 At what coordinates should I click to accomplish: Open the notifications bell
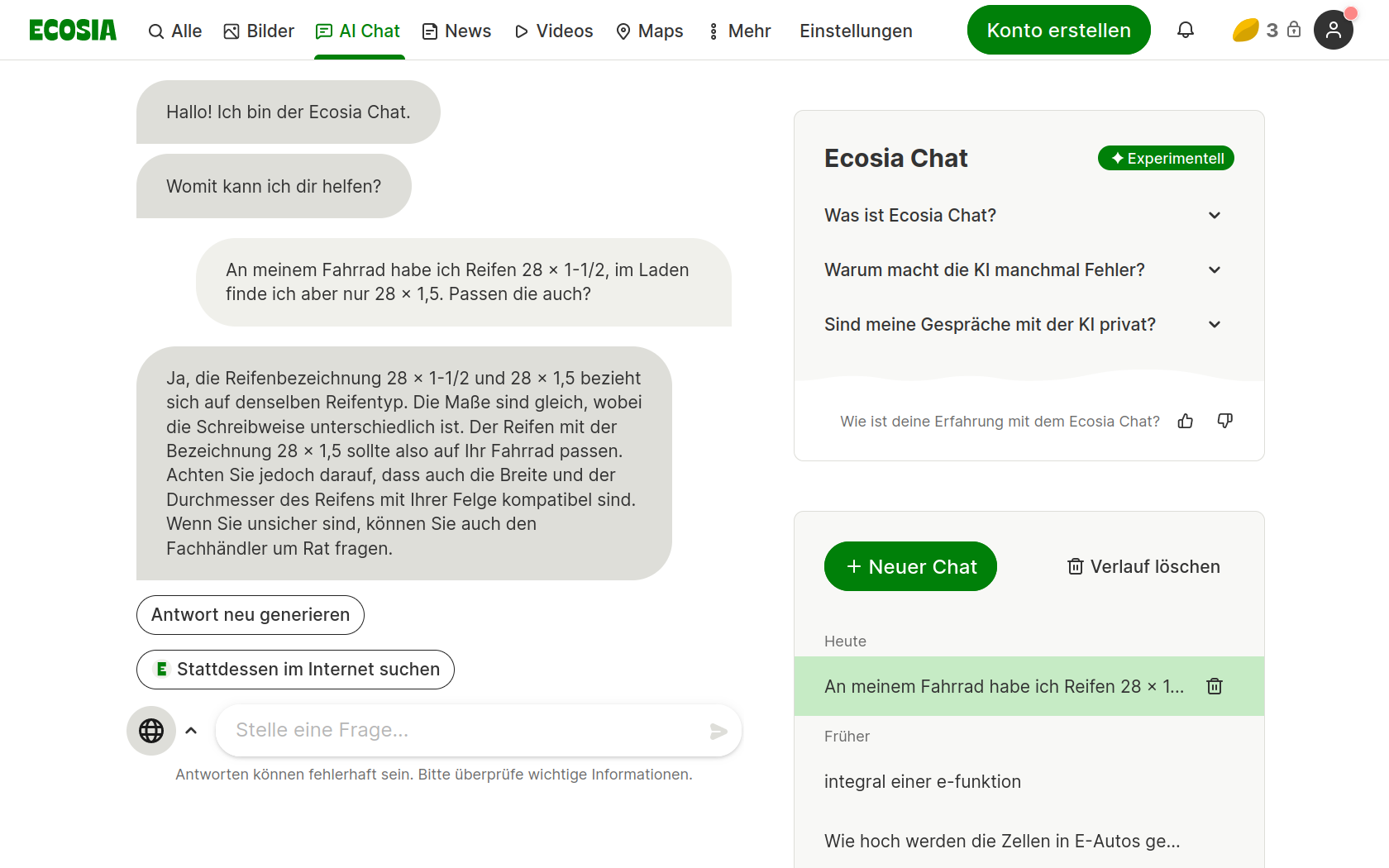pyautogui.click(x=1186, y=31)
